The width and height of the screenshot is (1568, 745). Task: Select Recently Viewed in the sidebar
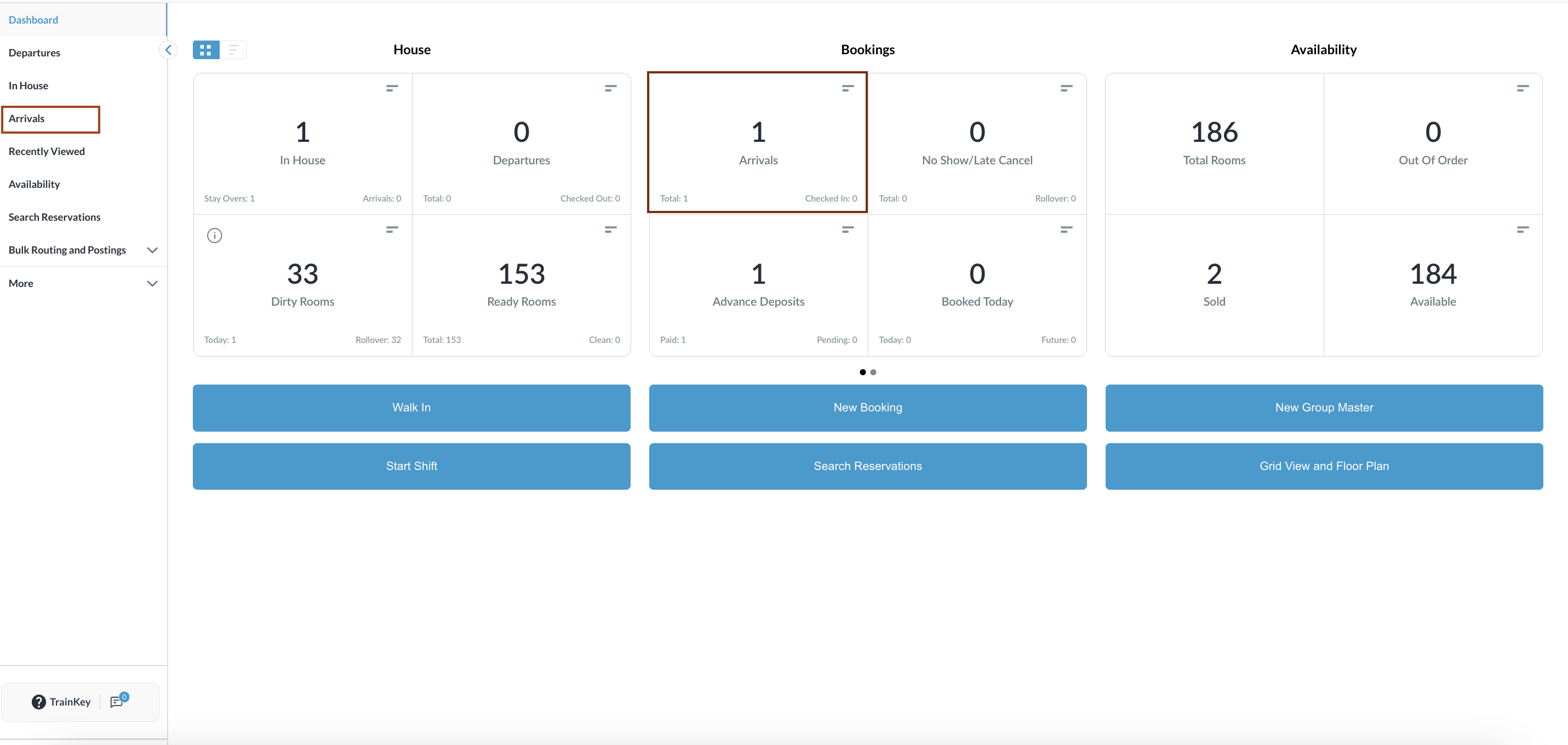[46, 152]
